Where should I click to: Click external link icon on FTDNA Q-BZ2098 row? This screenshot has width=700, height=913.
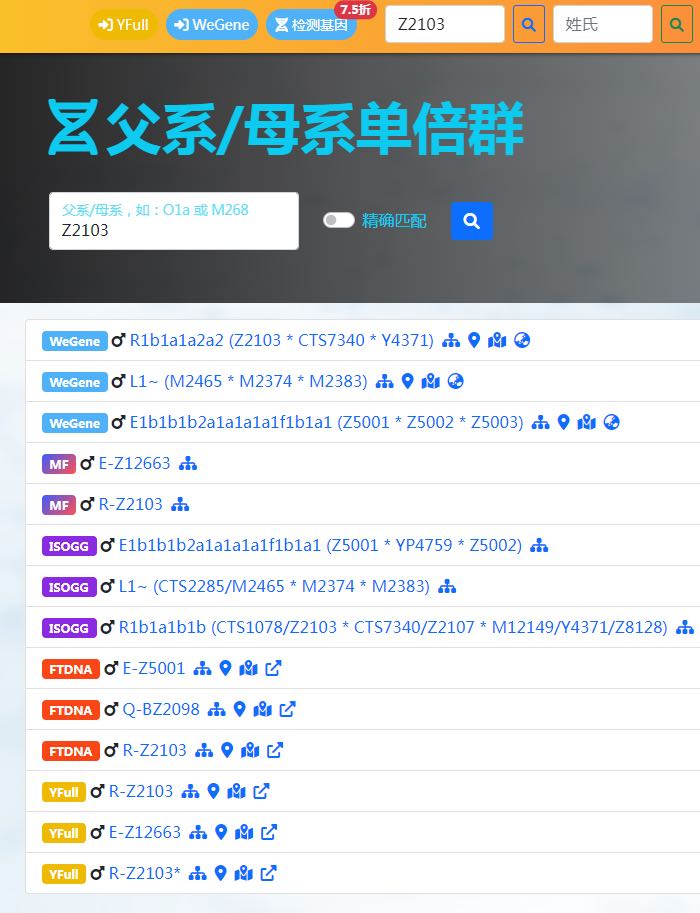[x=287, y=710]
